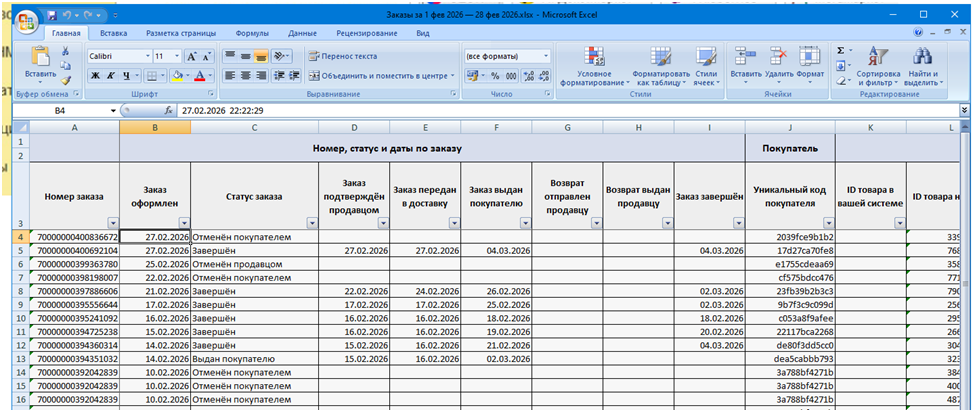Expand the number format dropdown (все форматы)
975x412 pixels.
(x=545, y=57)
